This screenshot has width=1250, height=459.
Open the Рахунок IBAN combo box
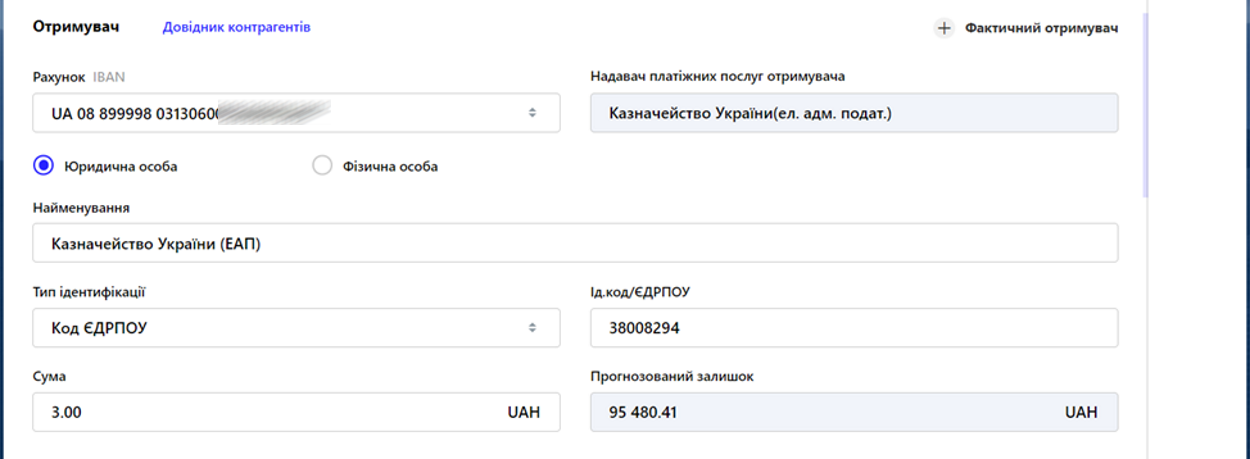coord(296,113)
